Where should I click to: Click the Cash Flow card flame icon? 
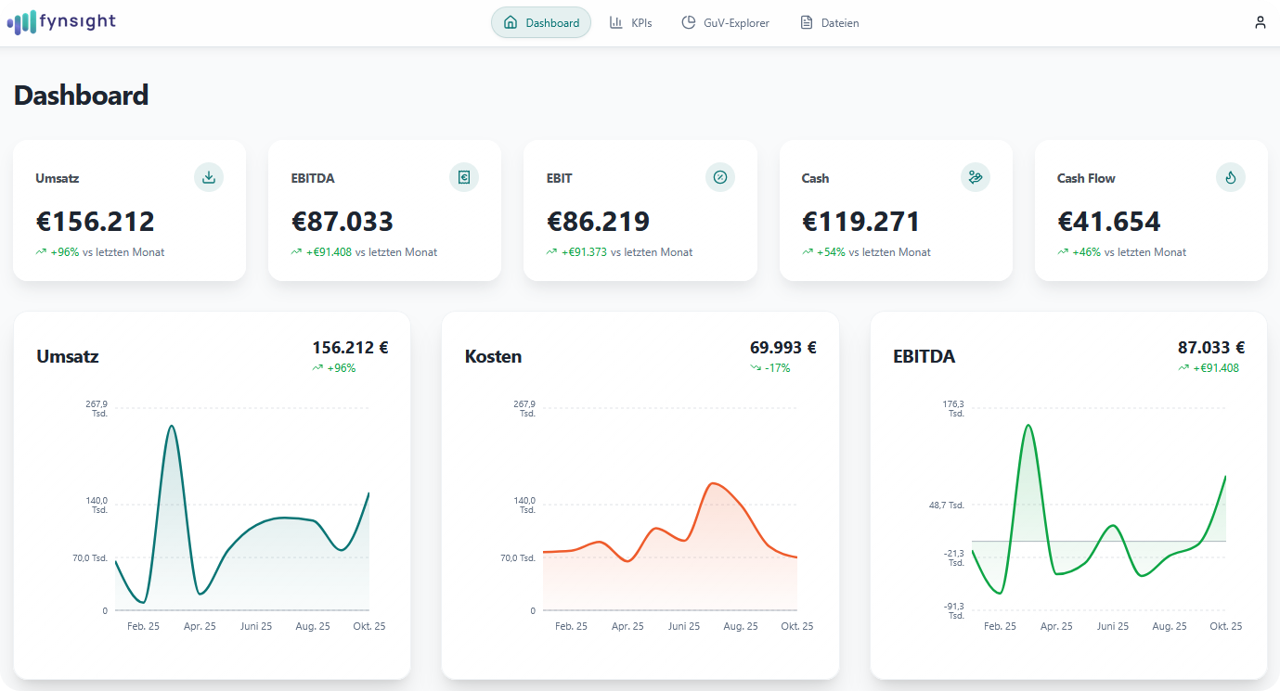click(x=1231, y=177)
